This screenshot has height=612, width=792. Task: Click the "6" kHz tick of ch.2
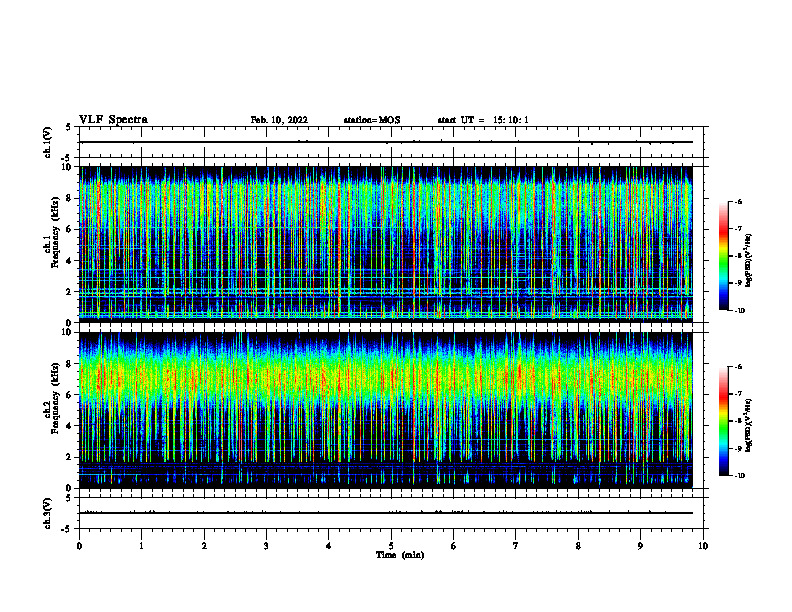(x=69, y=395)
